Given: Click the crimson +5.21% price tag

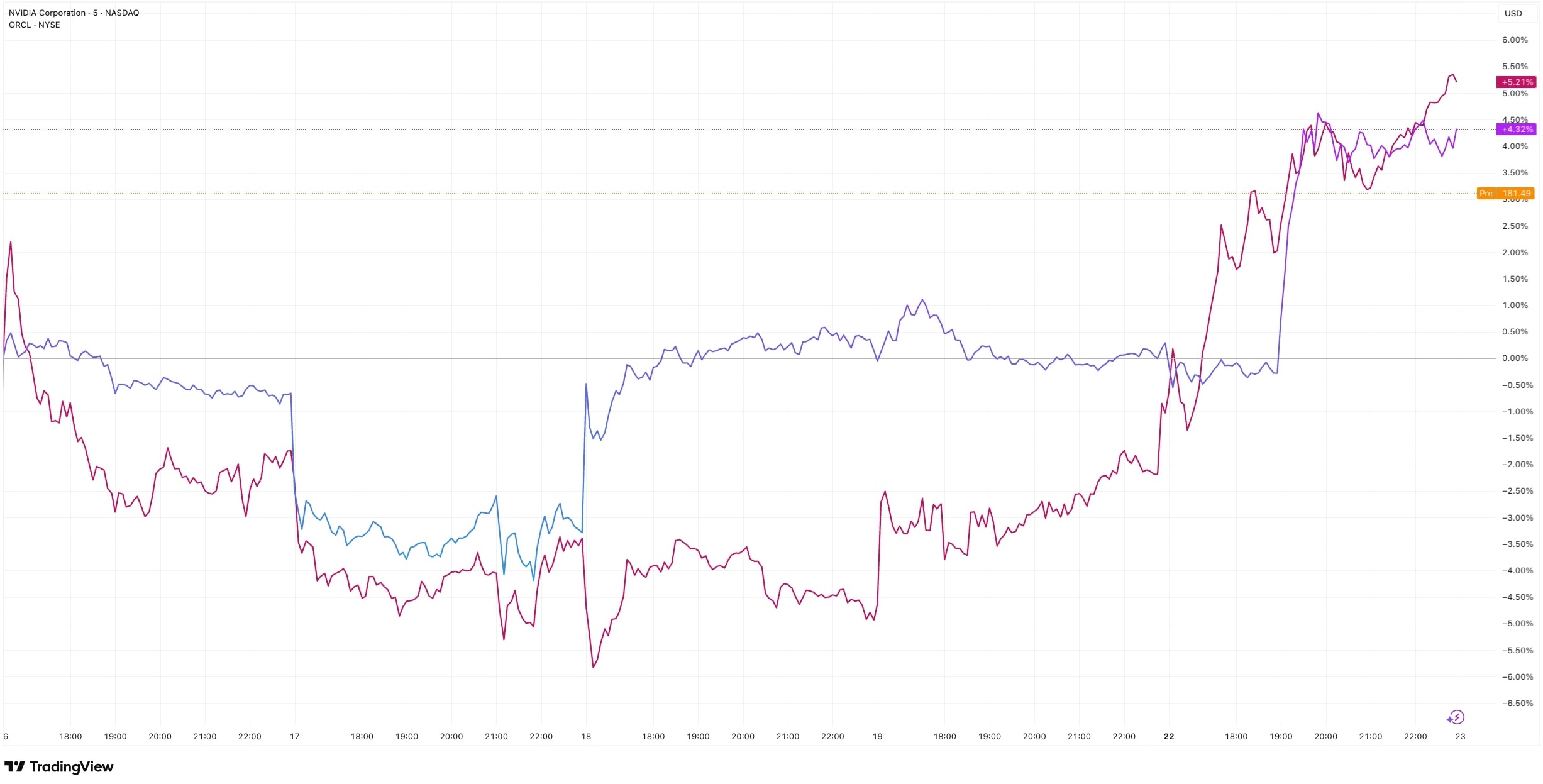Looking at the screenshot, I should pos(1516,82).
